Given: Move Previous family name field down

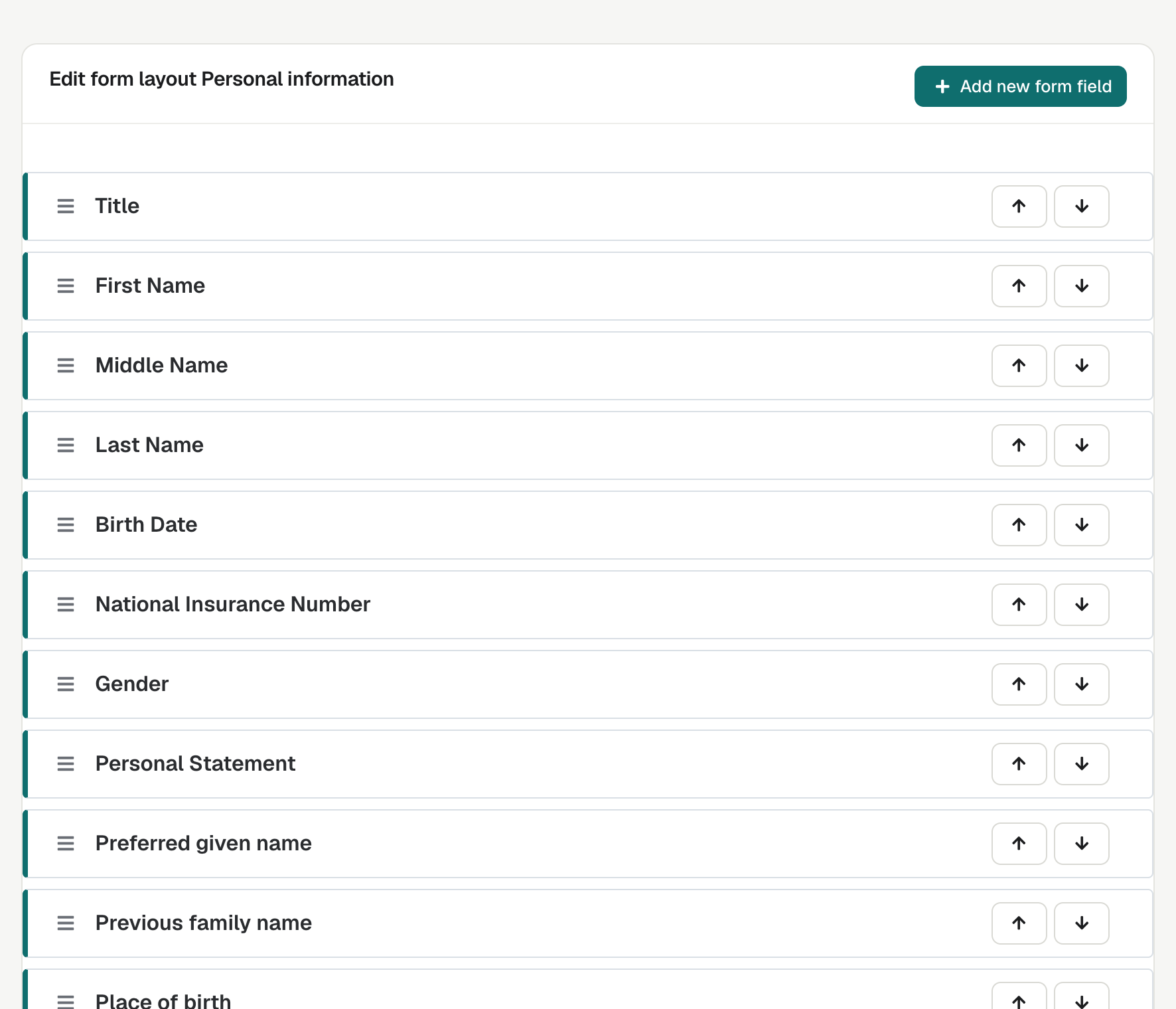Looking at the screenshot, I should [1082, 923].
